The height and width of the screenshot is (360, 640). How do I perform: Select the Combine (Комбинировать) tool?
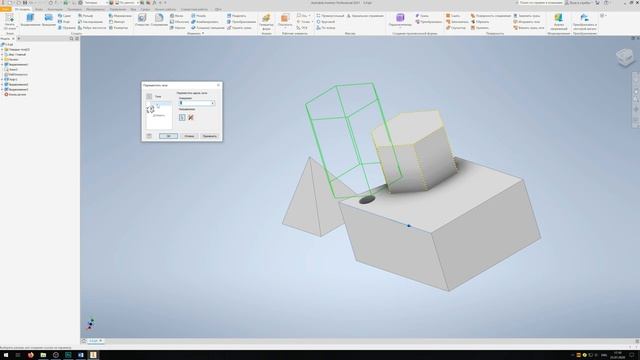(205, 22)
